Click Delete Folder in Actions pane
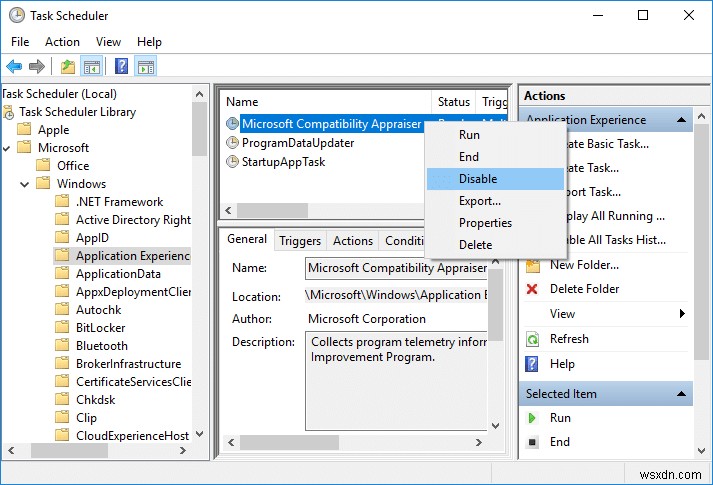713x485 pixels. pos(584,289)
